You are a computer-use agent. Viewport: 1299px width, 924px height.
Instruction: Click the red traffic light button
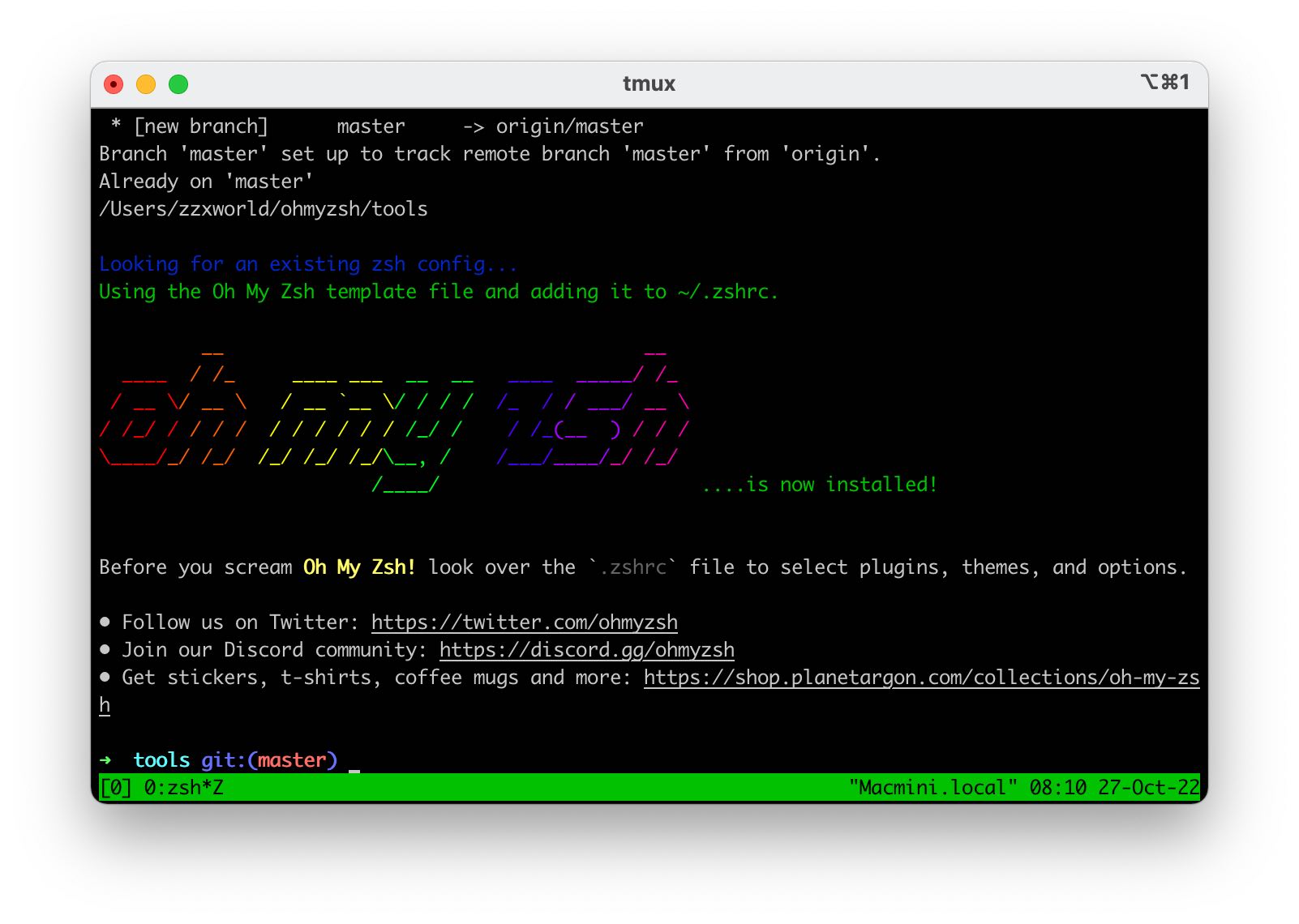(x=114, y=83)
